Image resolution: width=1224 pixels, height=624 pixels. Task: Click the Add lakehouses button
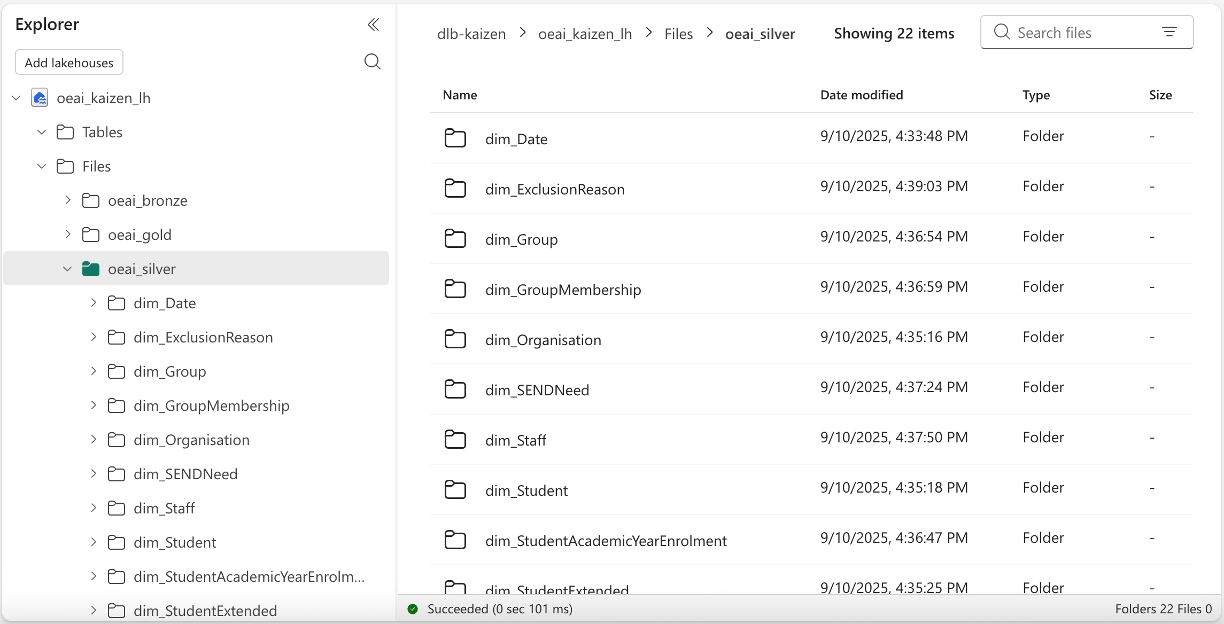(68, 61)
